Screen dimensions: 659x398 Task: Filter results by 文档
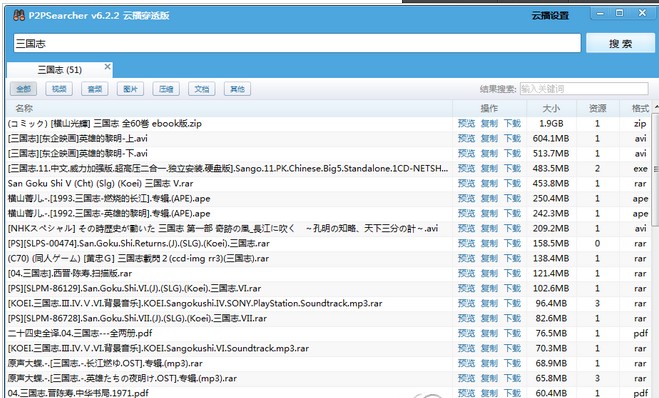(202, 89)
